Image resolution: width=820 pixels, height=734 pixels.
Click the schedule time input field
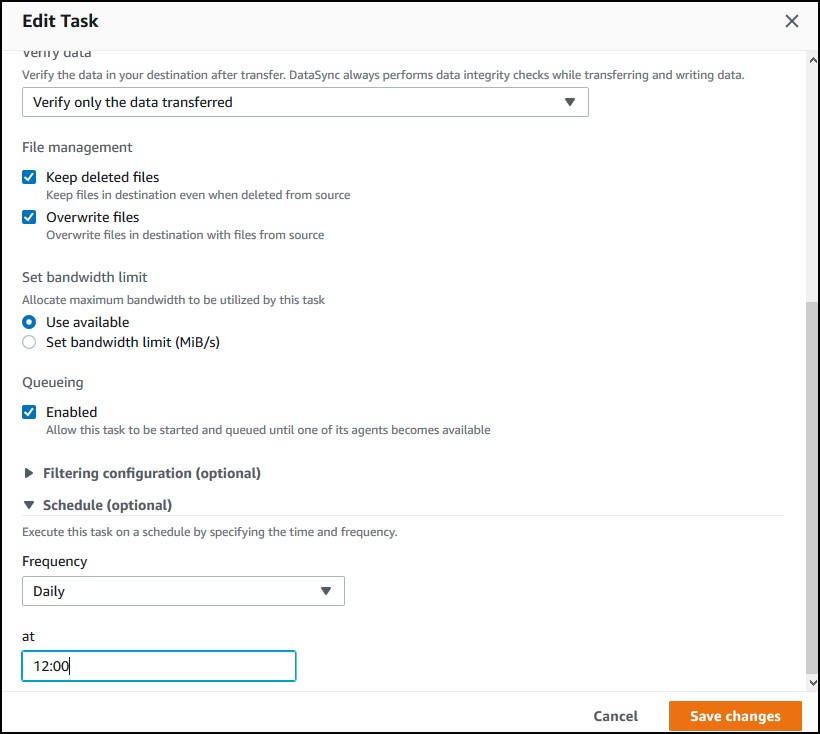(158, 666)
